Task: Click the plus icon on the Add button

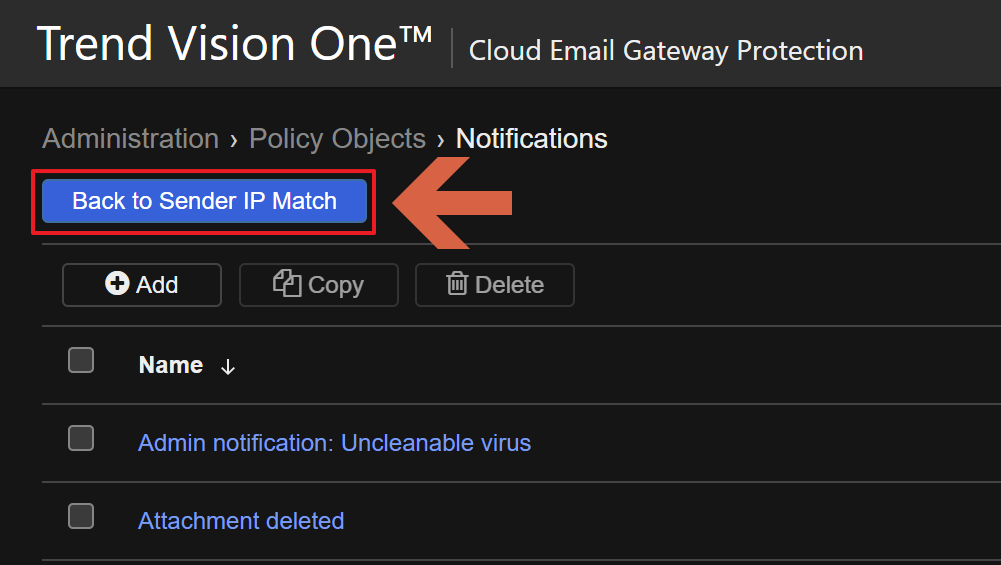Action: click(117, 285)
